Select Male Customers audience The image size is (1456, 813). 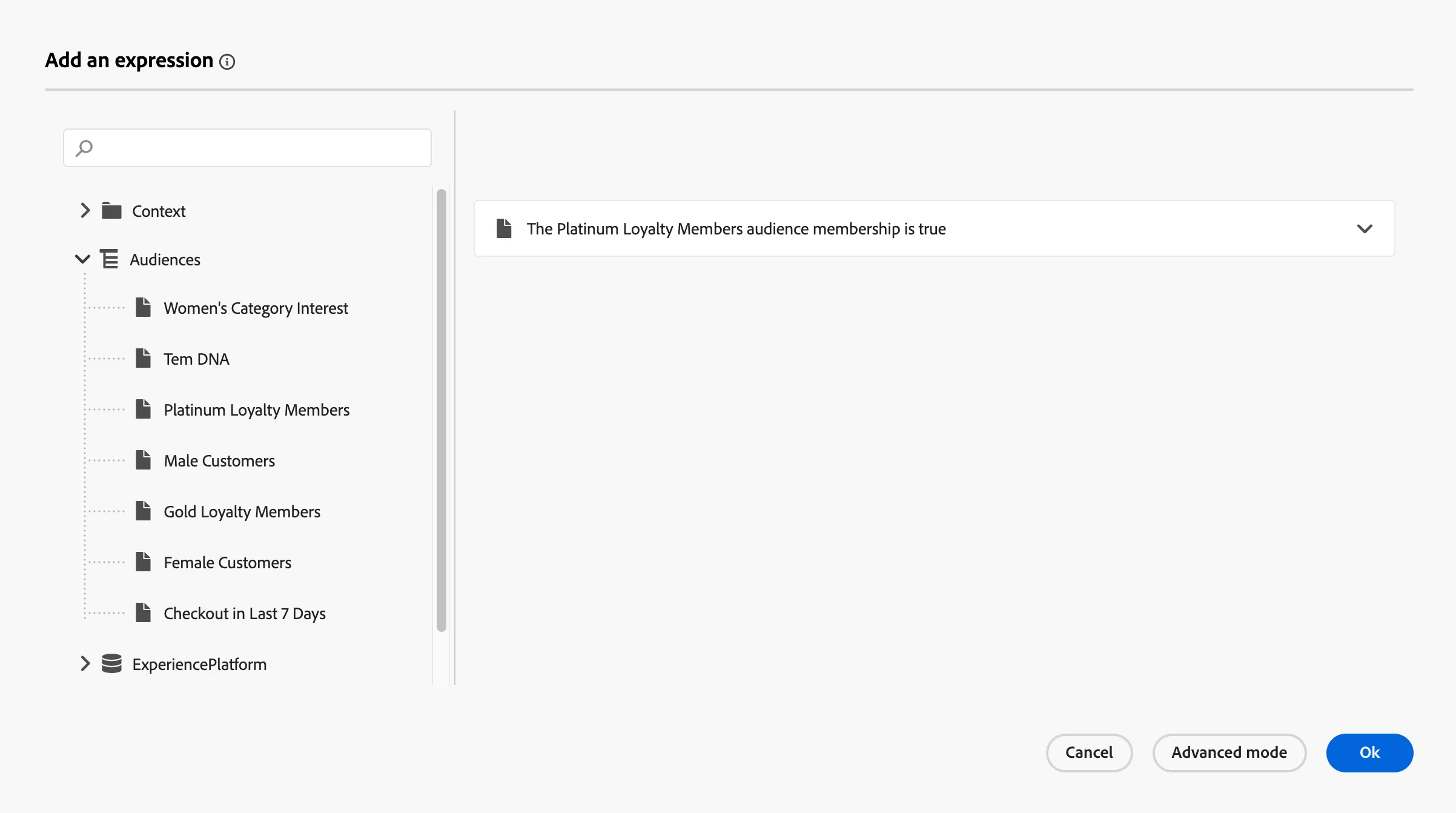219,461
